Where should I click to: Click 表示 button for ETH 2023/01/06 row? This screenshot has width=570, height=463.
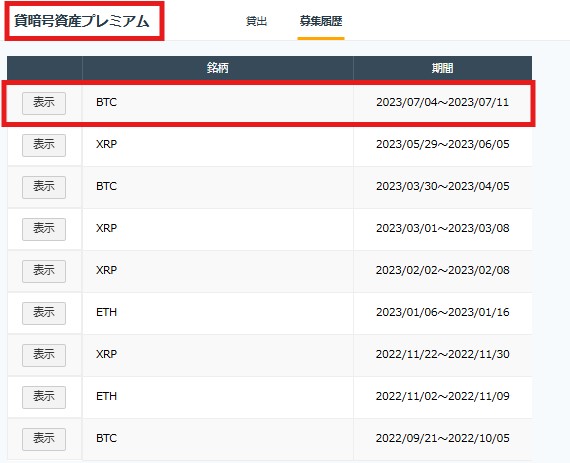coord(44,313)
